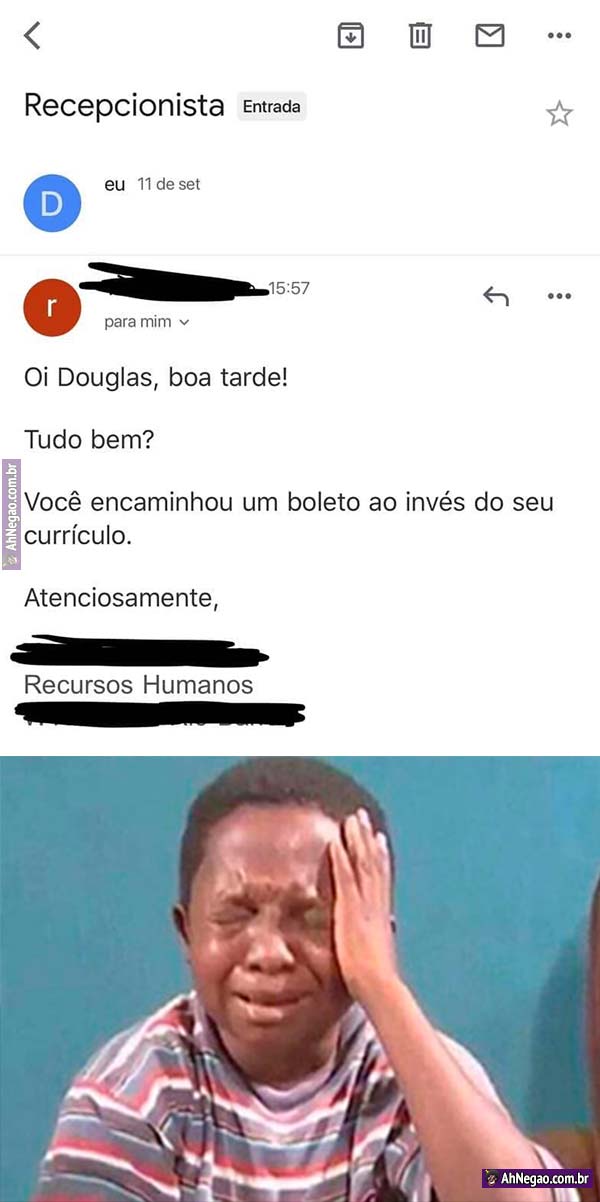Tap the blue 'D' sender avatar

click(52, 203)
